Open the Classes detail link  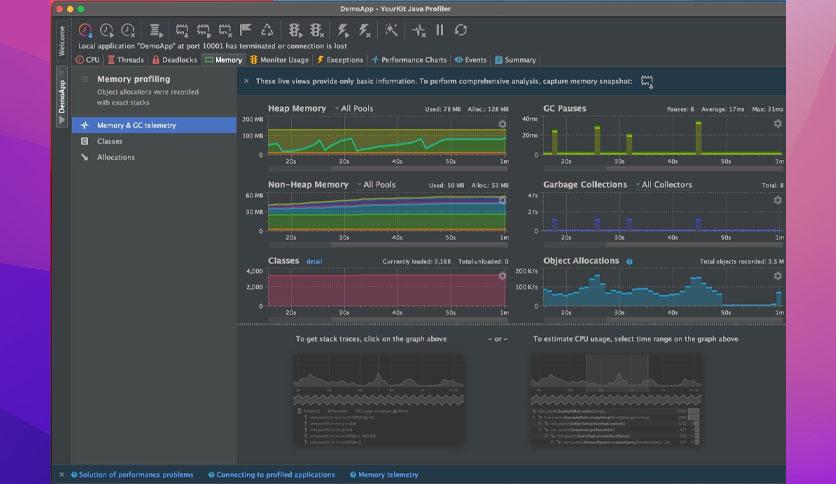pos(314,261)
